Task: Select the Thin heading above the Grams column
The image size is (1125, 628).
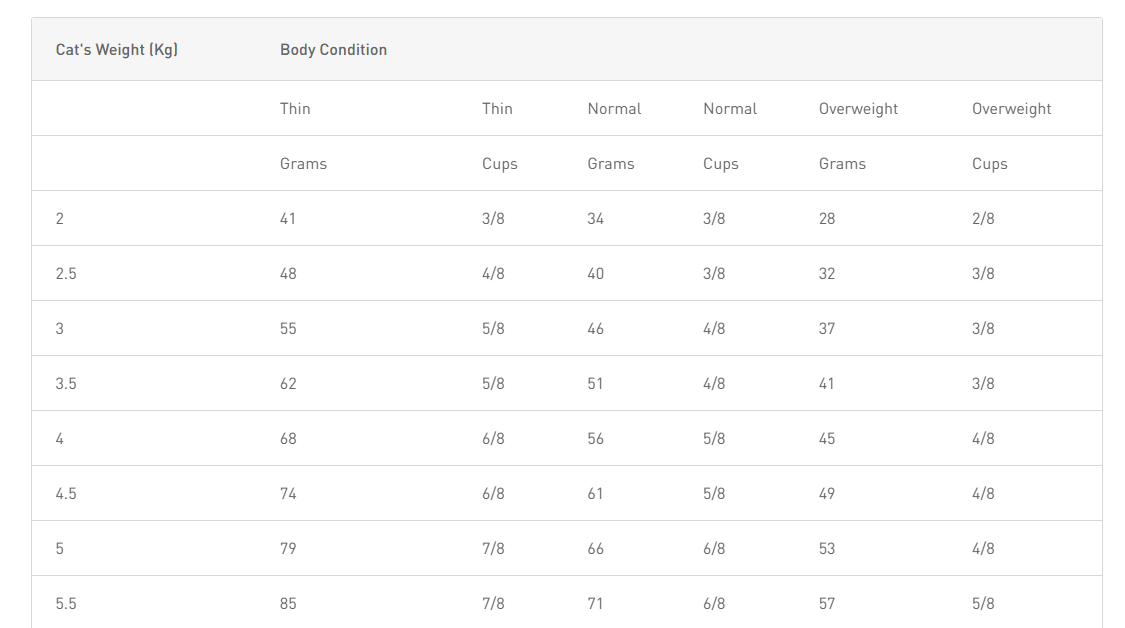Action: pos(295,109)
